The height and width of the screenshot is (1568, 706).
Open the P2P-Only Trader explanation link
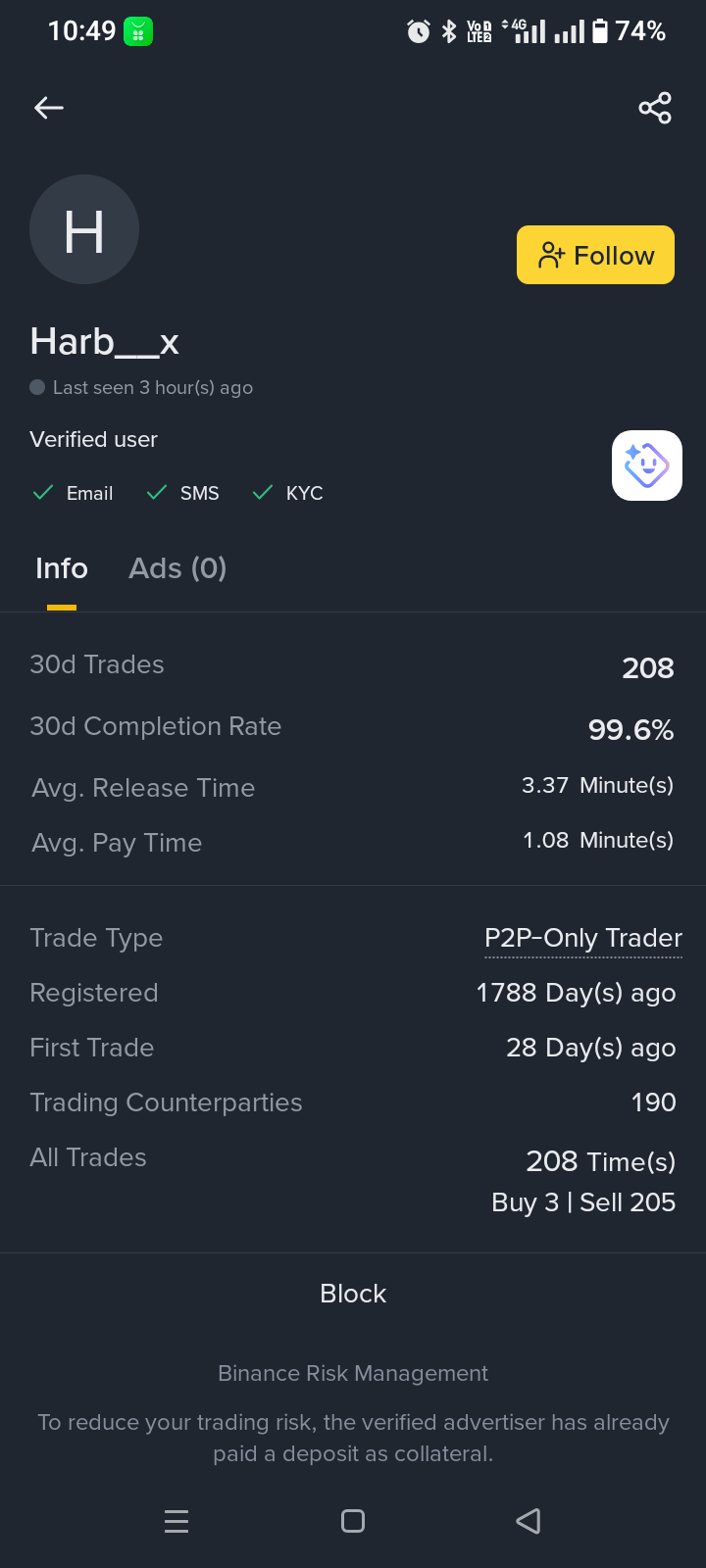click(583, 938)
